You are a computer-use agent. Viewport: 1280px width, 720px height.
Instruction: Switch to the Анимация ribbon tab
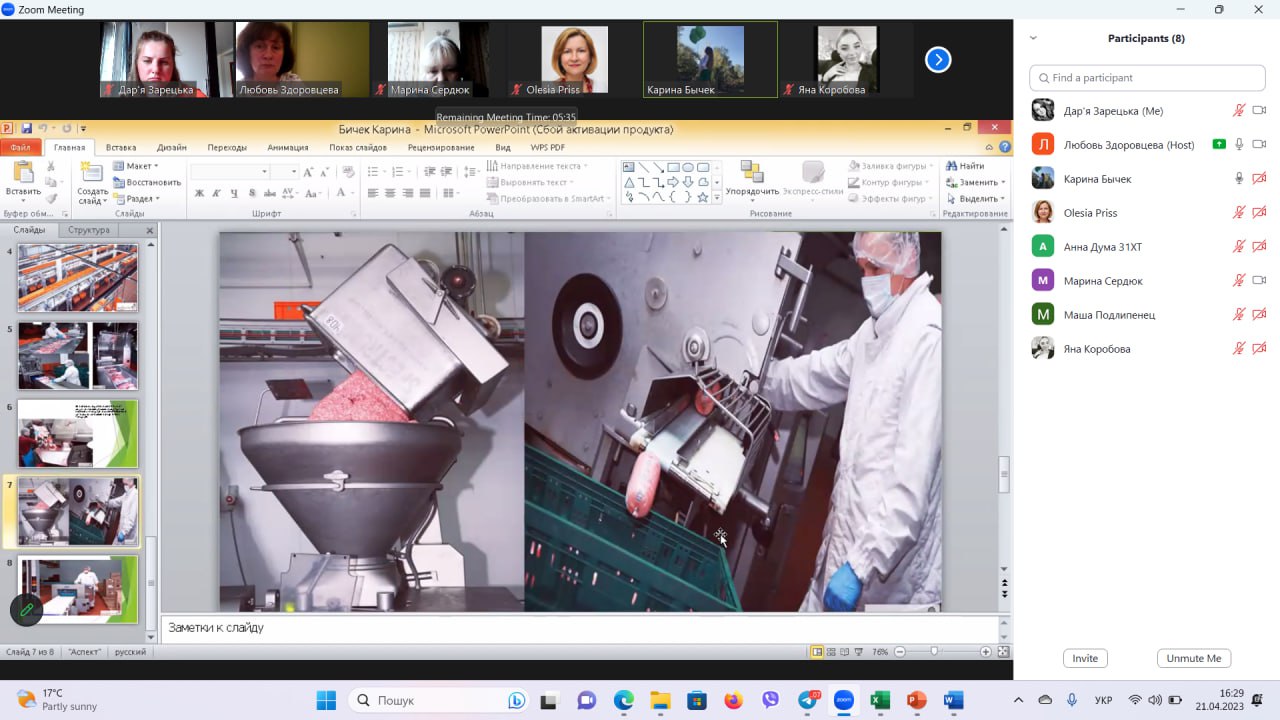click(x=288, y=147)
